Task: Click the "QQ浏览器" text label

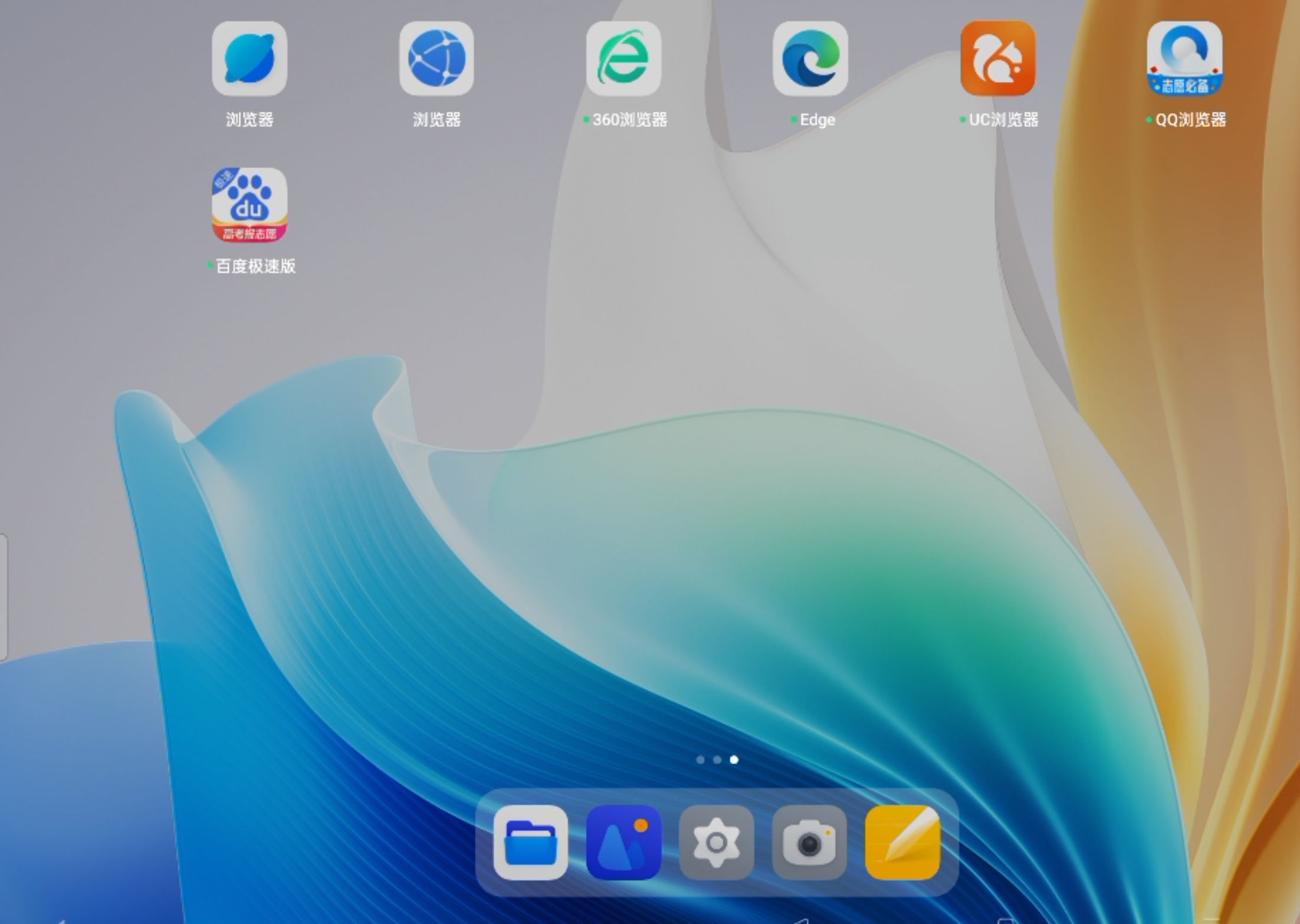Action: tap(1190, 120)
